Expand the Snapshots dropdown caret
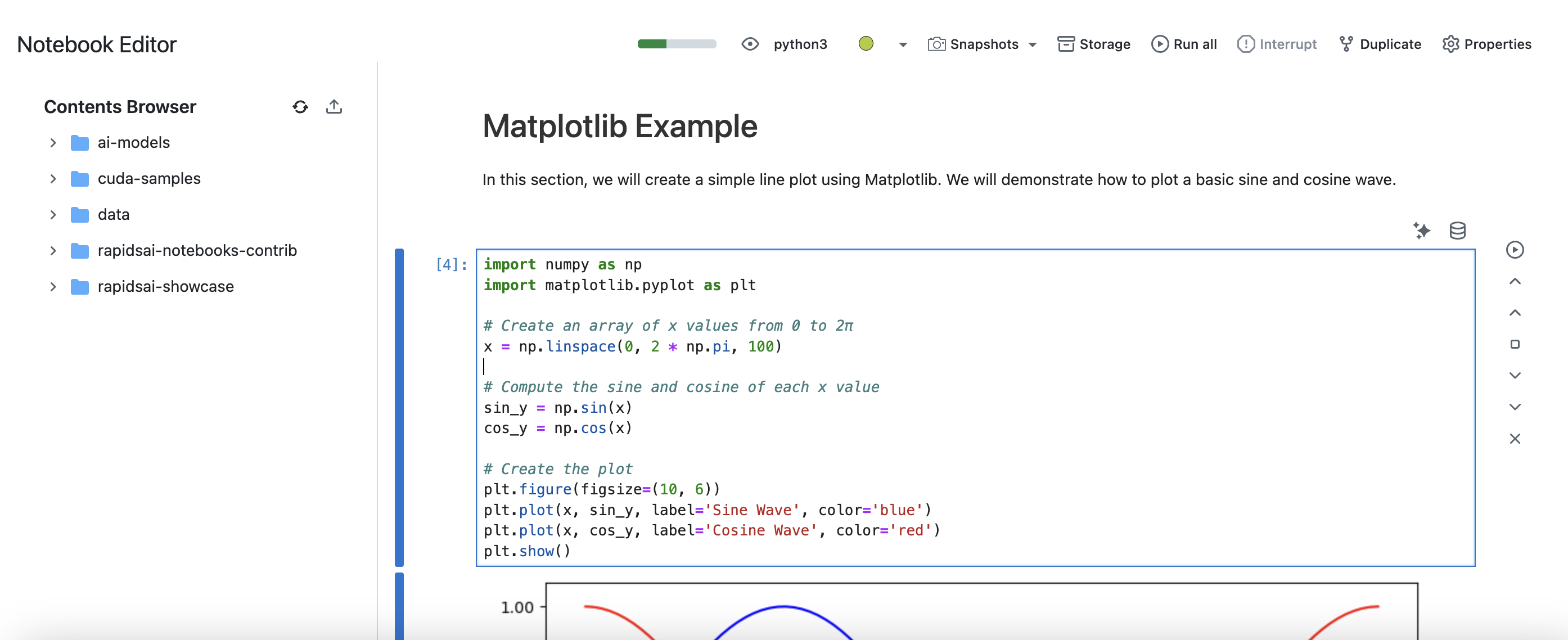This screenshot has height=640, width=1568. tap(1033, 44)
